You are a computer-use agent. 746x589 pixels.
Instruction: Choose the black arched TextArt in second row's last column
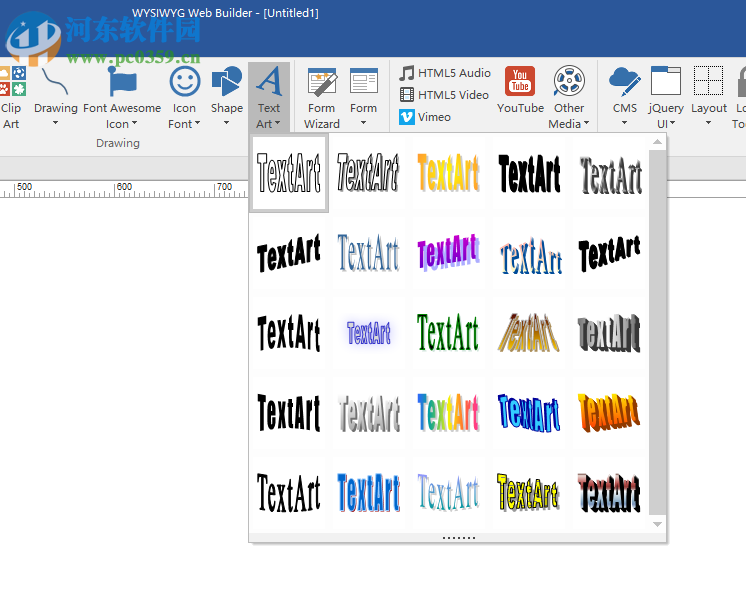(609, 253)
